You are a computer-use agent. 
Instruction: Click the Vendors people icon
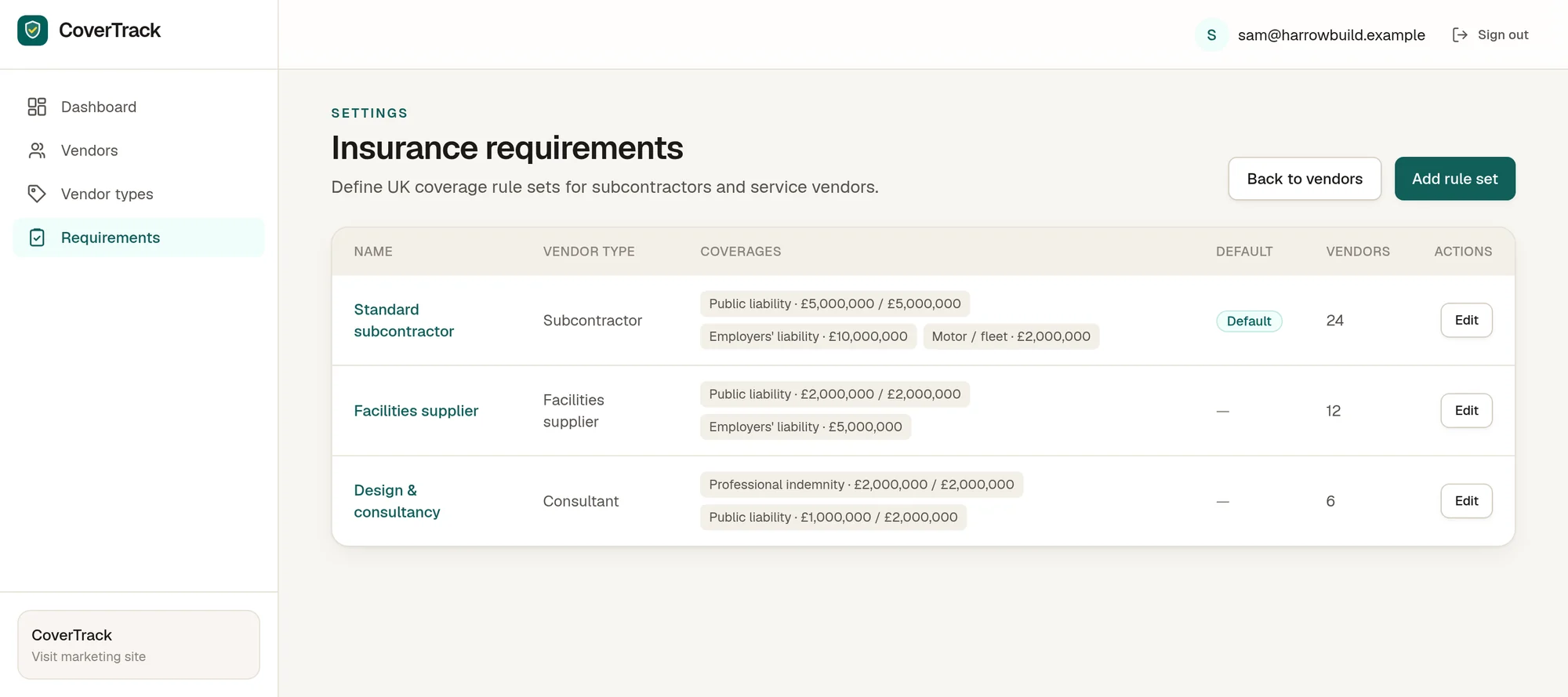point(37,151)
